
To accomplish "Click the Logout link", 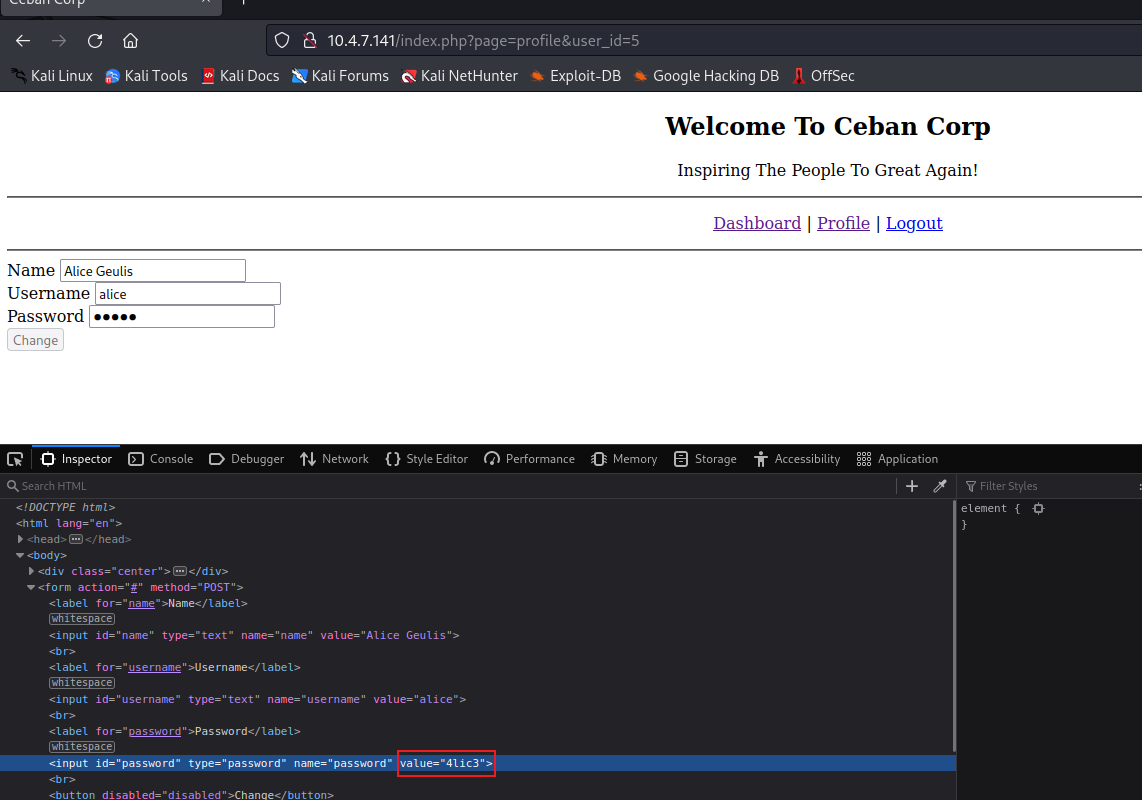I will pos(914,223).
